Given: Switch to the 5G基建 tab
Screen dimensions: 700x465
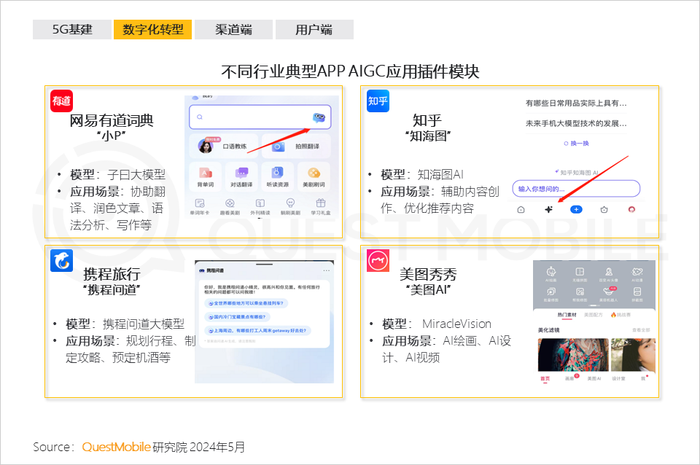Looking at the screenshot, I should point(72,29).
